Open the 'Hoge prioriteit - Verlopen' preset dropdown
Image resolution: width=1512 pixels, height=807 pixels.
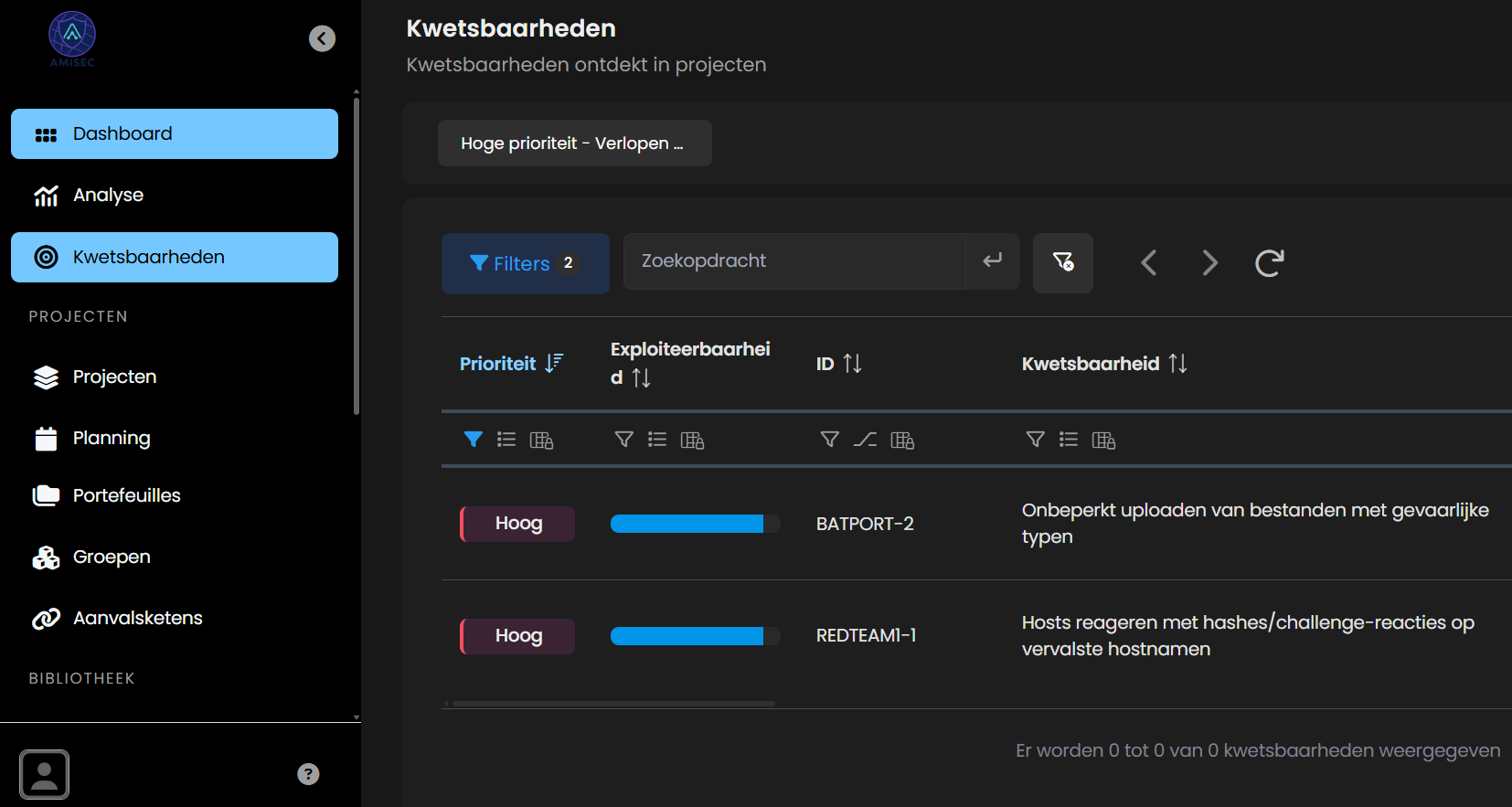[574, 143]
